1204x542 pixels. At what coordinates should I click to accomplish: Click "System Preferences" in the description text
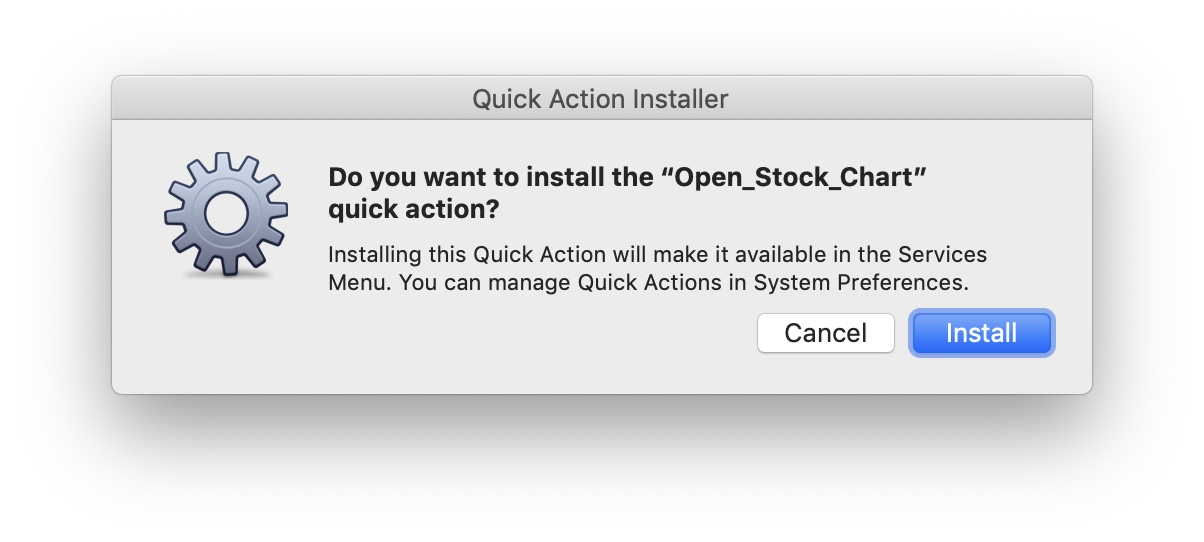860,283
